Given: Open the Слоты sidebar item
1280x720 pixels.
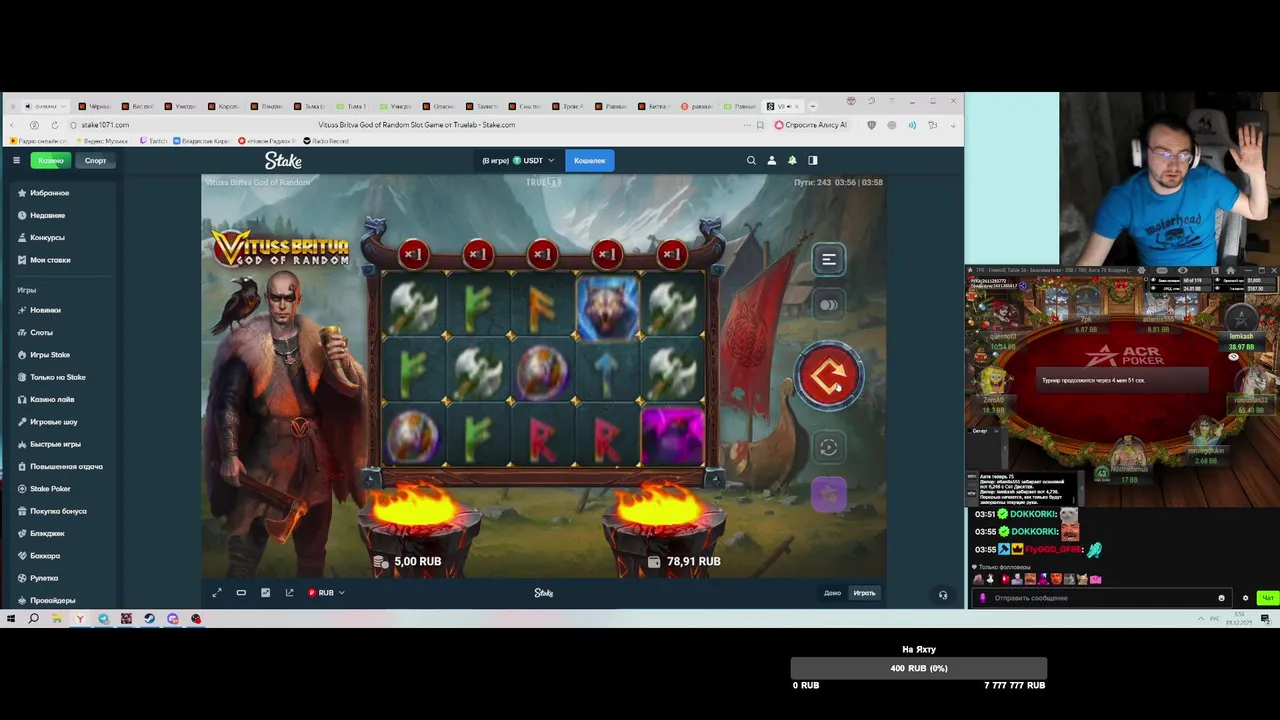Looking at the screenshot, I should [41, 332].
